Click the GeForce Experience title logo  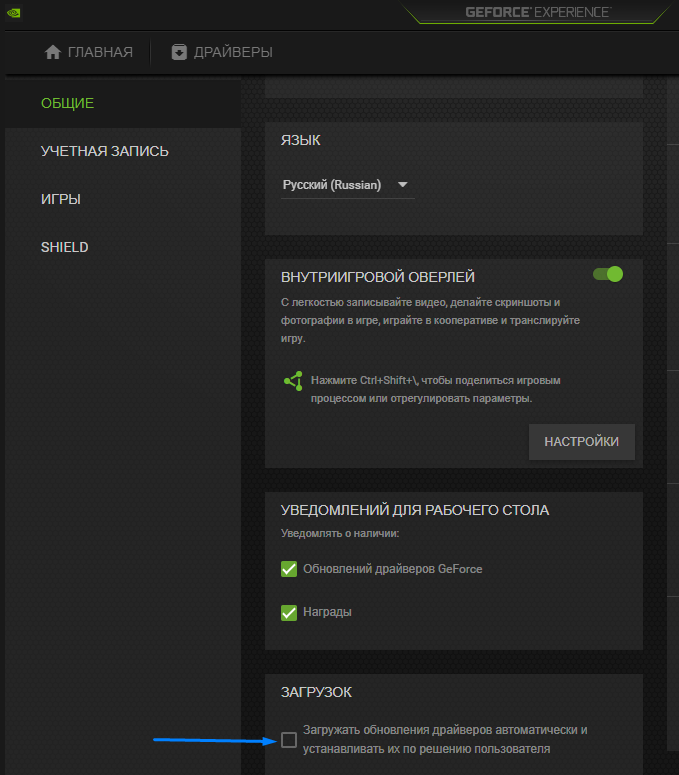tap(538, 12)
